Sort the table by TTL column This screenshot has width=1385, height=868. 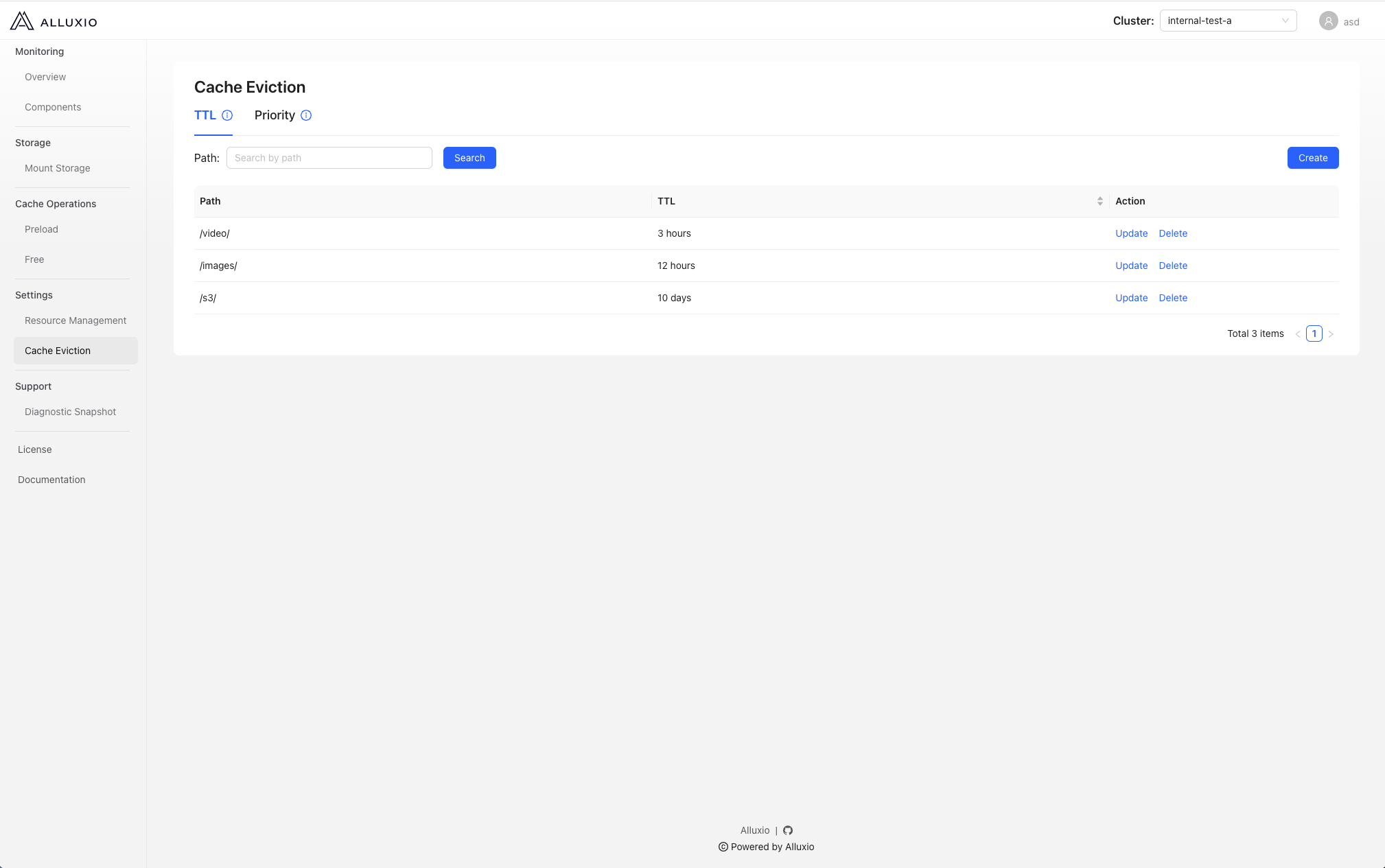tap(1099, 201)
